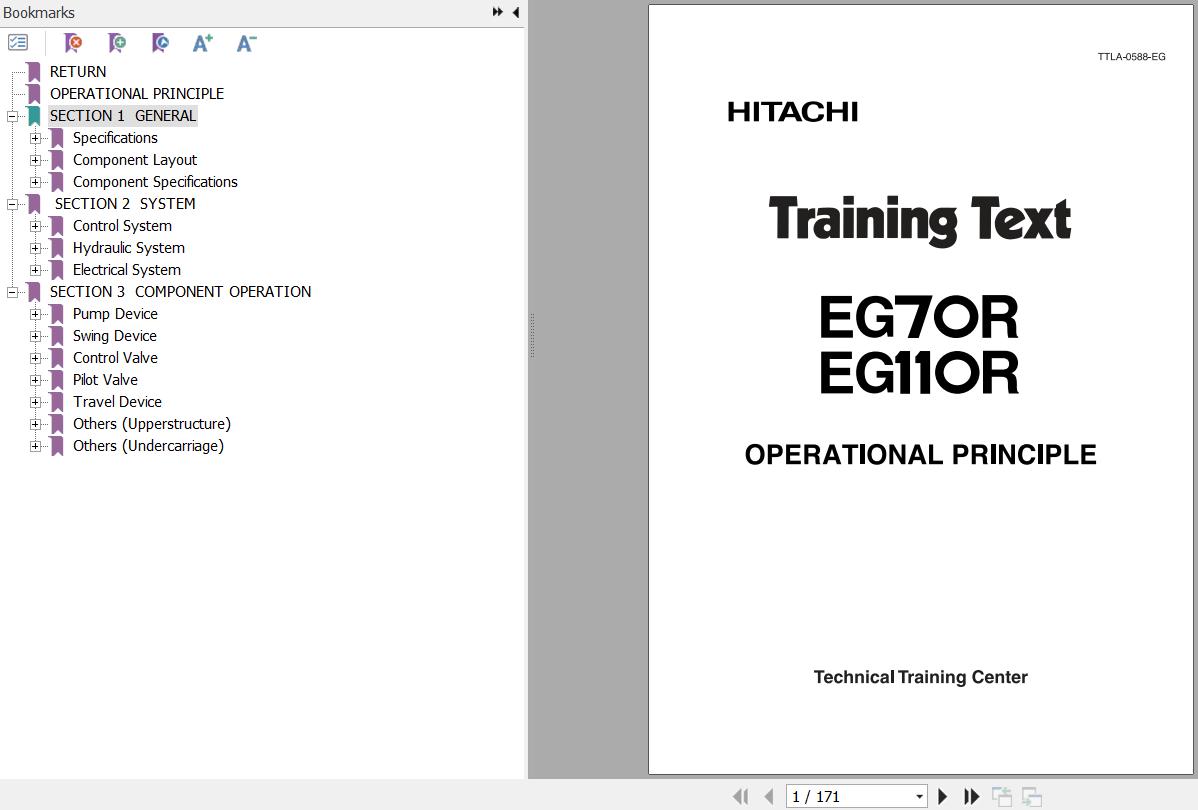Click the add new bookmark icon
The width and height of the screenshot is (1198, 810).
pyautogui.click(x=117, y=43)
